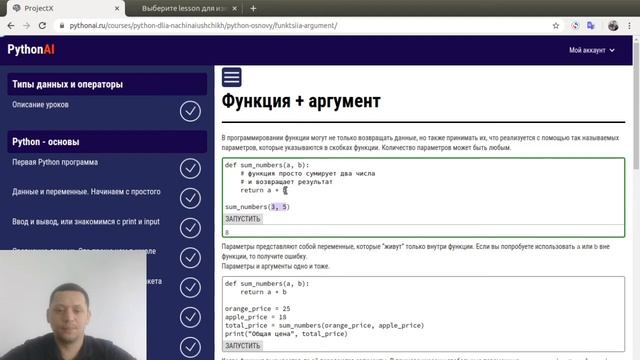The width and height of the screenshot is (640, 360).
Task: Click the Функция + аргумент heading
Action: pyautogui.click(x=301, y=101)
